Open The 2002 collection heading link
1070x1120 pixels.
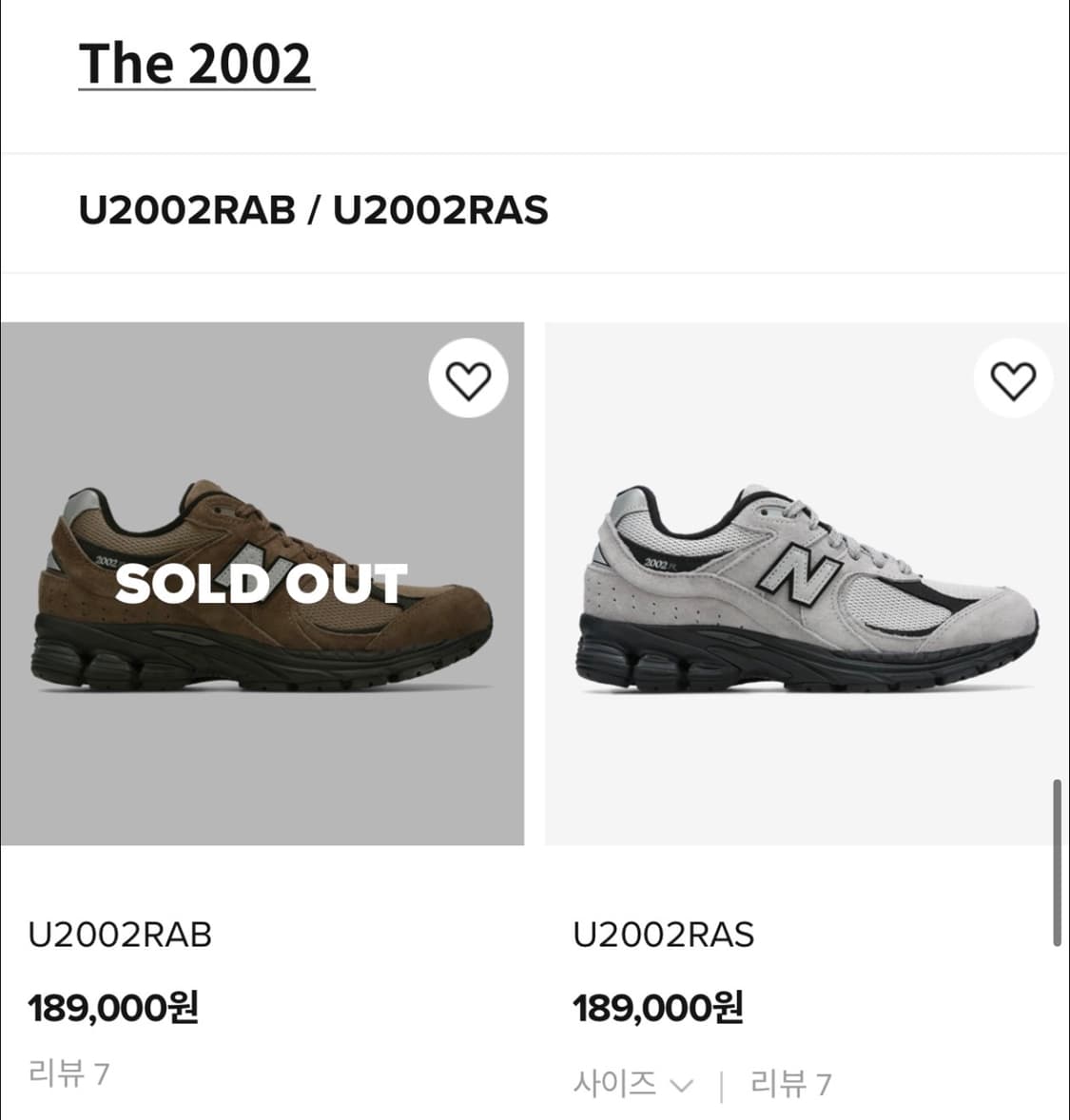(x=196, y=64)
